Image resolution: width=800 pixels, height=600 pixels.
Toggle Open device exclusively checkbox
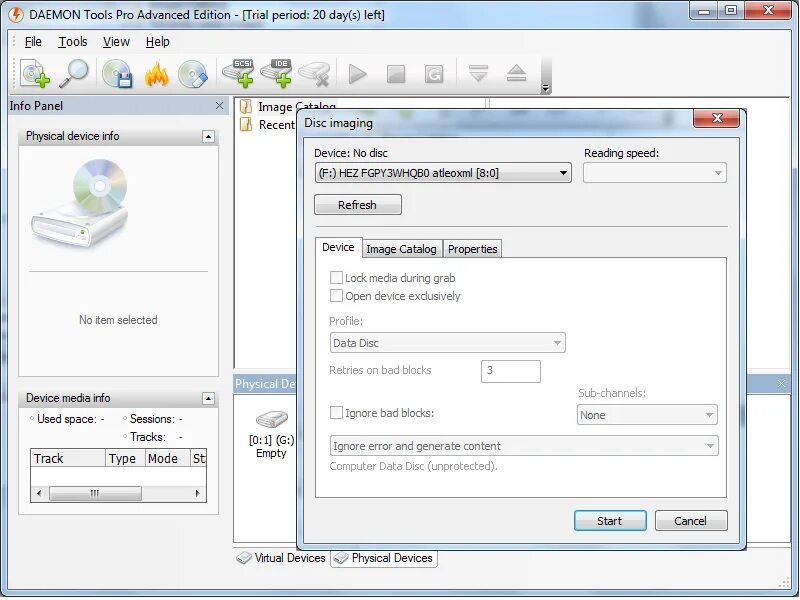(x=336, y=296)
